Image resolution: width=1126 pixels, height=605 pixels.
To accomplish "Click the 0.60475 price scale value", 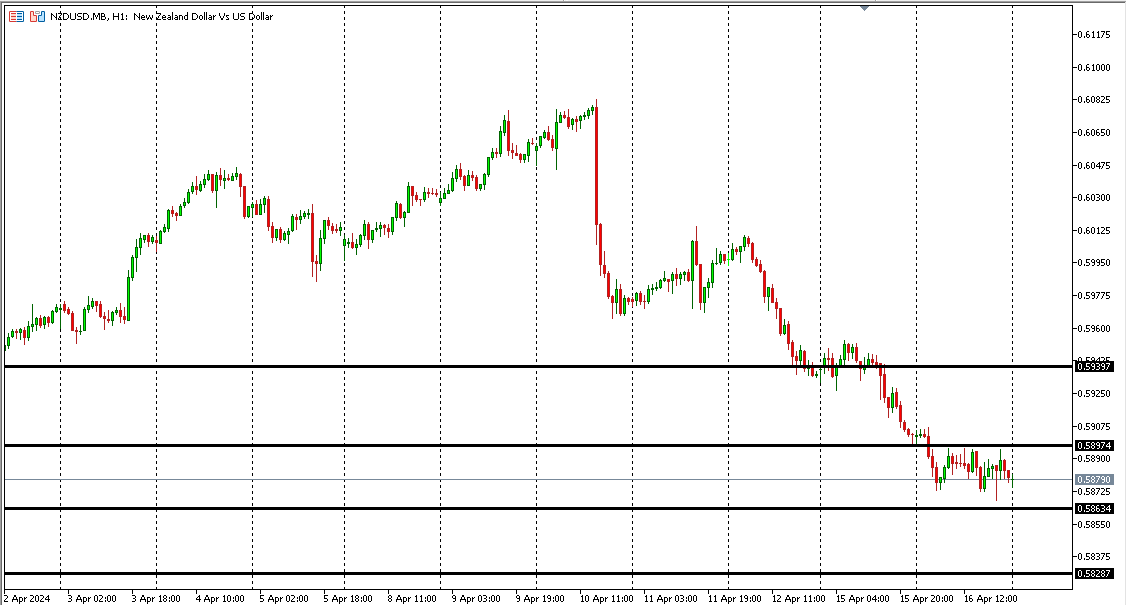I will click(x=1094, y=165).
